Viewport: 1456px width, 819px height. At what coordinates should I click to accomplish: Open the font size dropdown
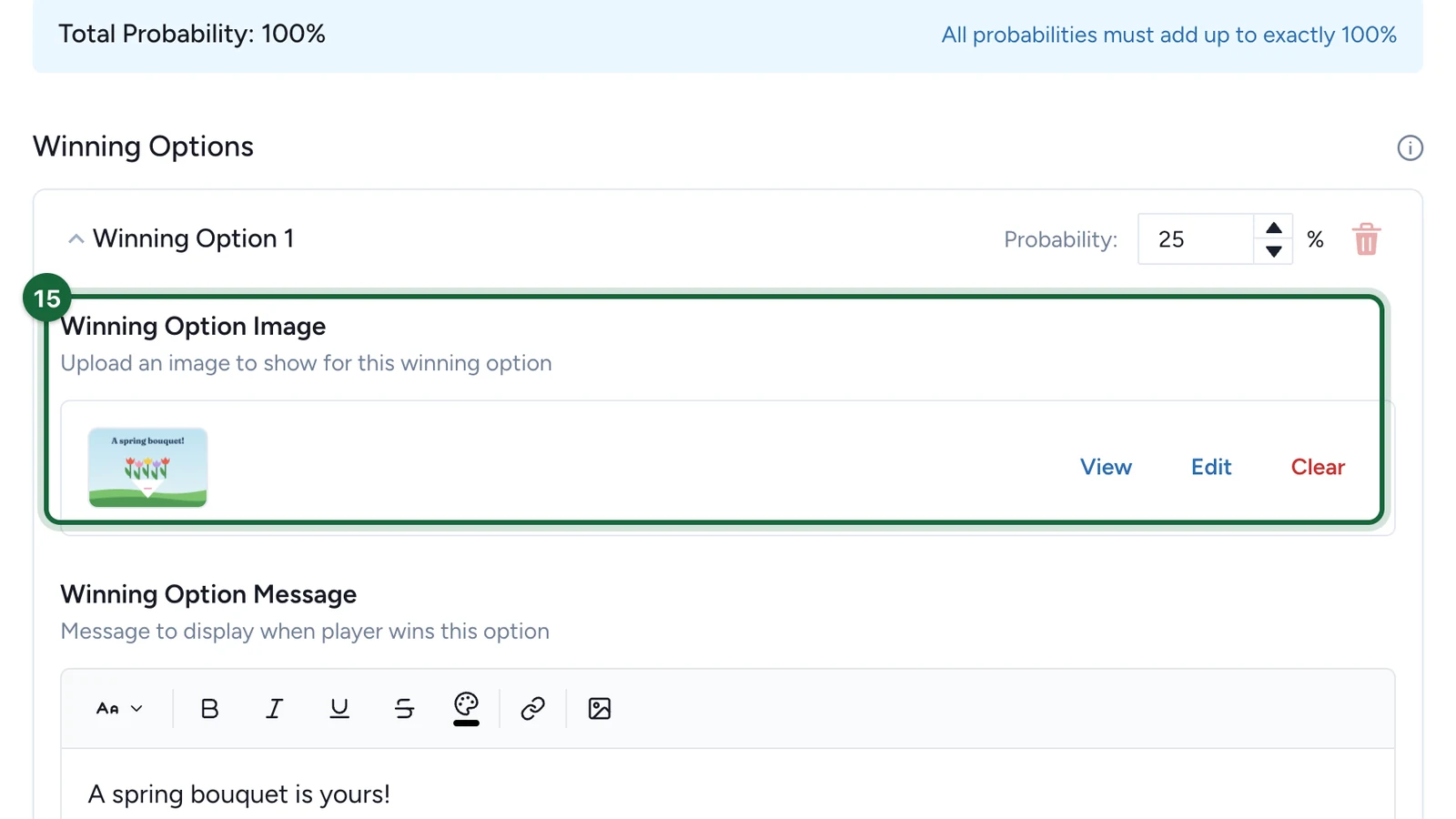click(119, 708)
